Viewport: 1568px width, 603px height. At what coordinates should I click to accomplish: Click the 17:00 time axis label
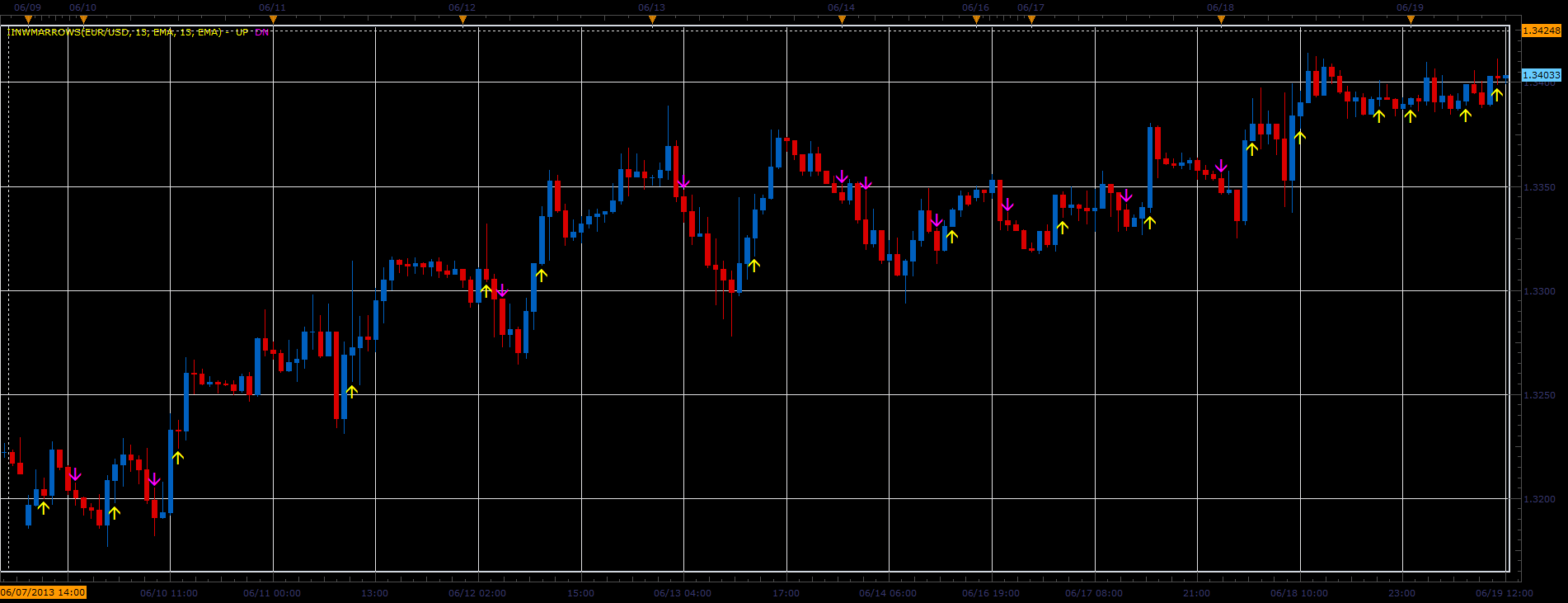pos(786,593)
